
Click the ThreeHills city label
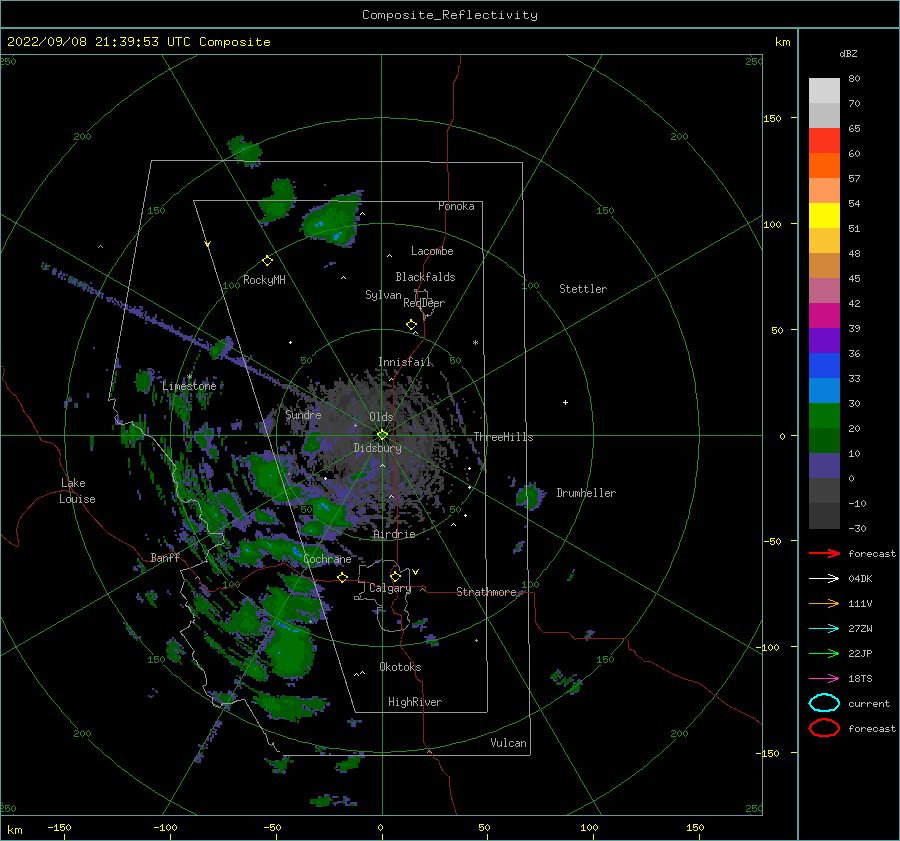pos(503,437)
